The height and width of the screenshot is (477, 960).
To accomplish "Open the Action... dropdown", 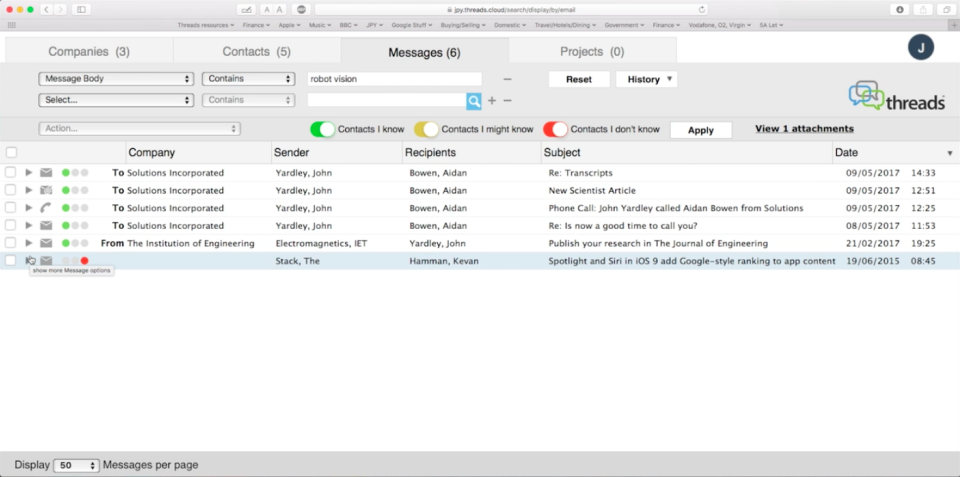I will [x=139, y=129].
